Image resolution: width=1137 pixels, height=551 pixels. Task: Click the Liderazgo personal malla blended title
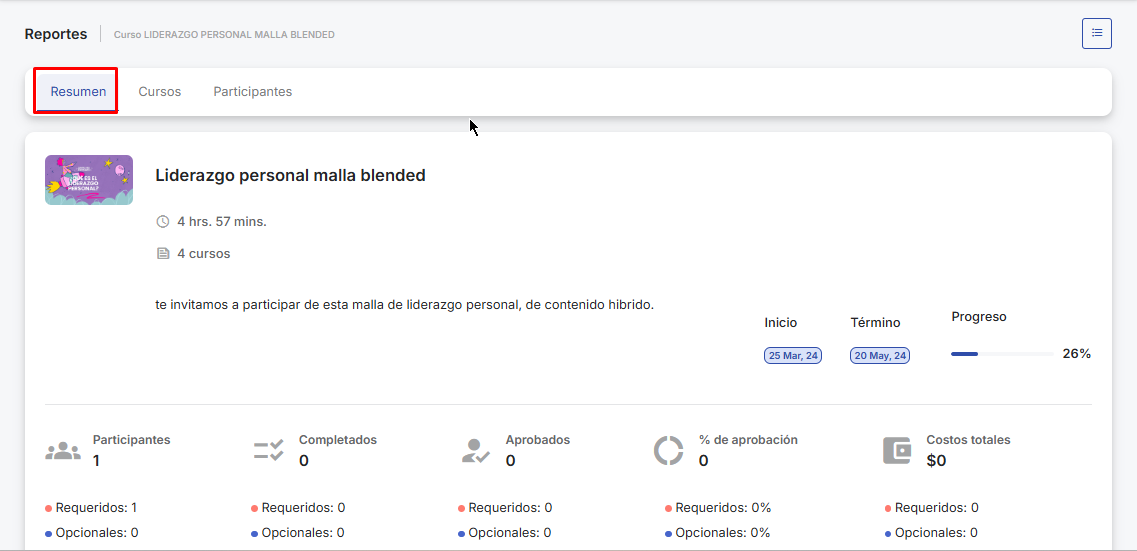click(290, 176)
